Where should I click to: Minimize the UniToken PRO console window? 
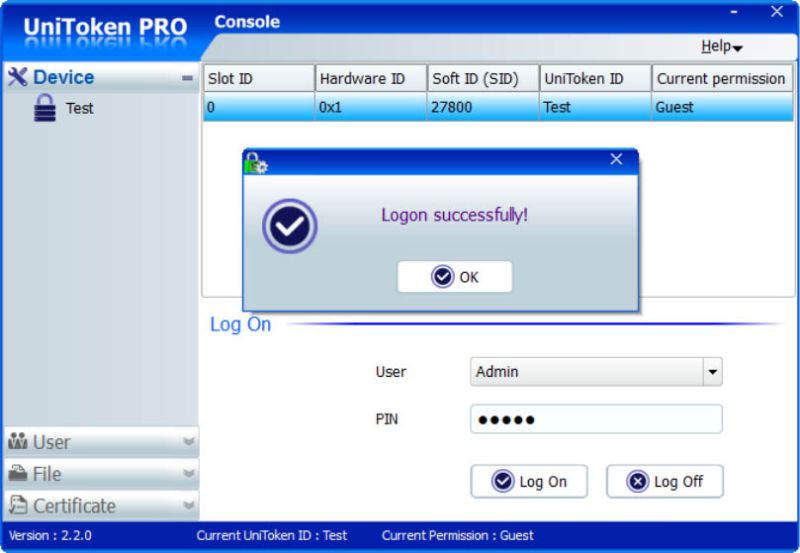[x=734, y=12]
